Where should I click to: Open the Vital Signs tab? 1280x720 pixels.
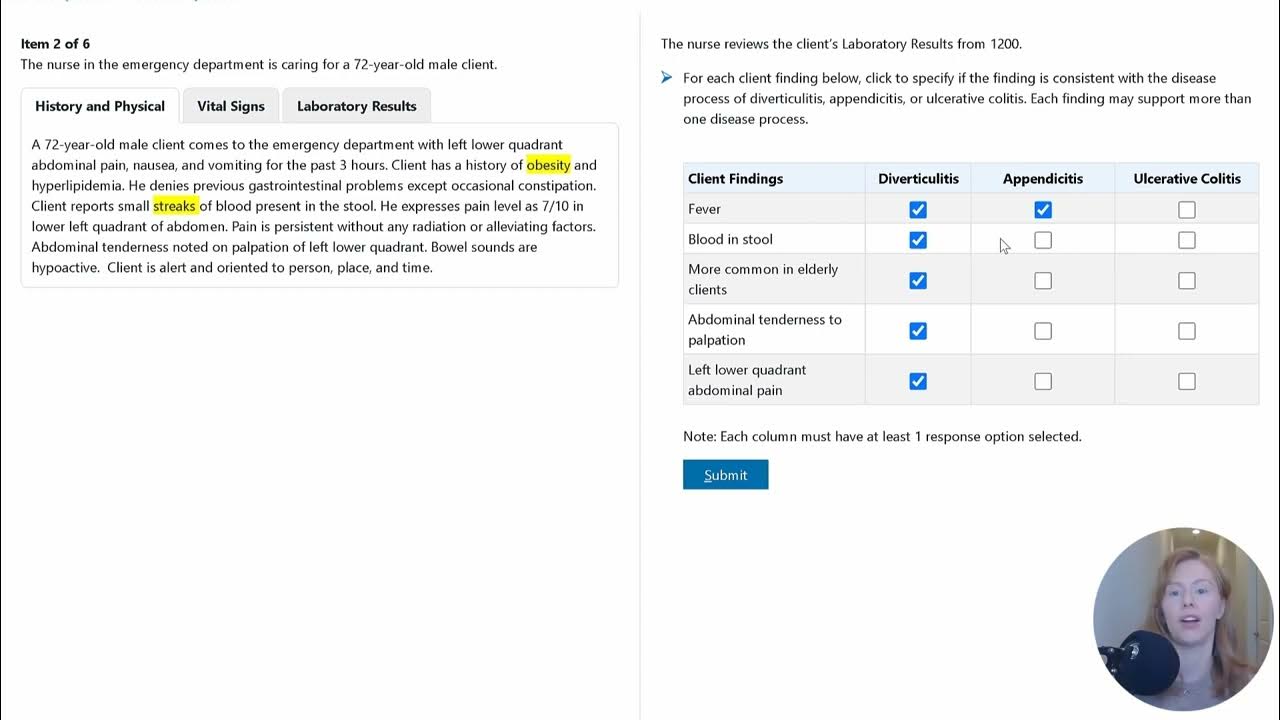pyautogui.click(x=231, y=106)
